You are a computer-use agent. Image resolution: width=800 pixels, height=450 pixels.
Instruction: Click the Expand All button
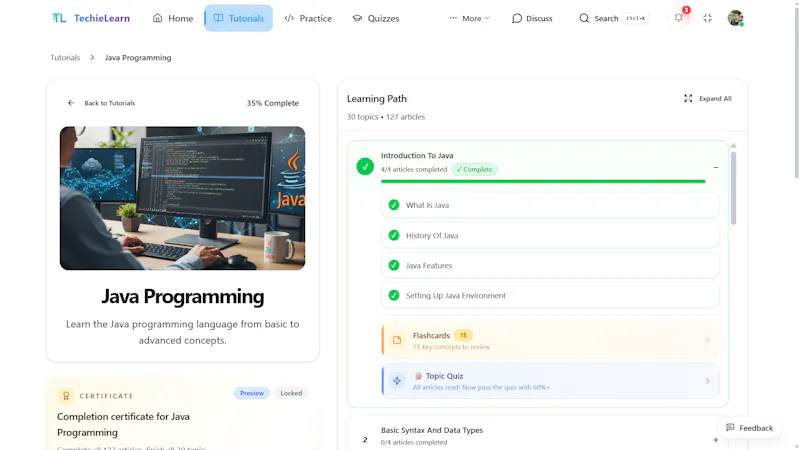708,98
